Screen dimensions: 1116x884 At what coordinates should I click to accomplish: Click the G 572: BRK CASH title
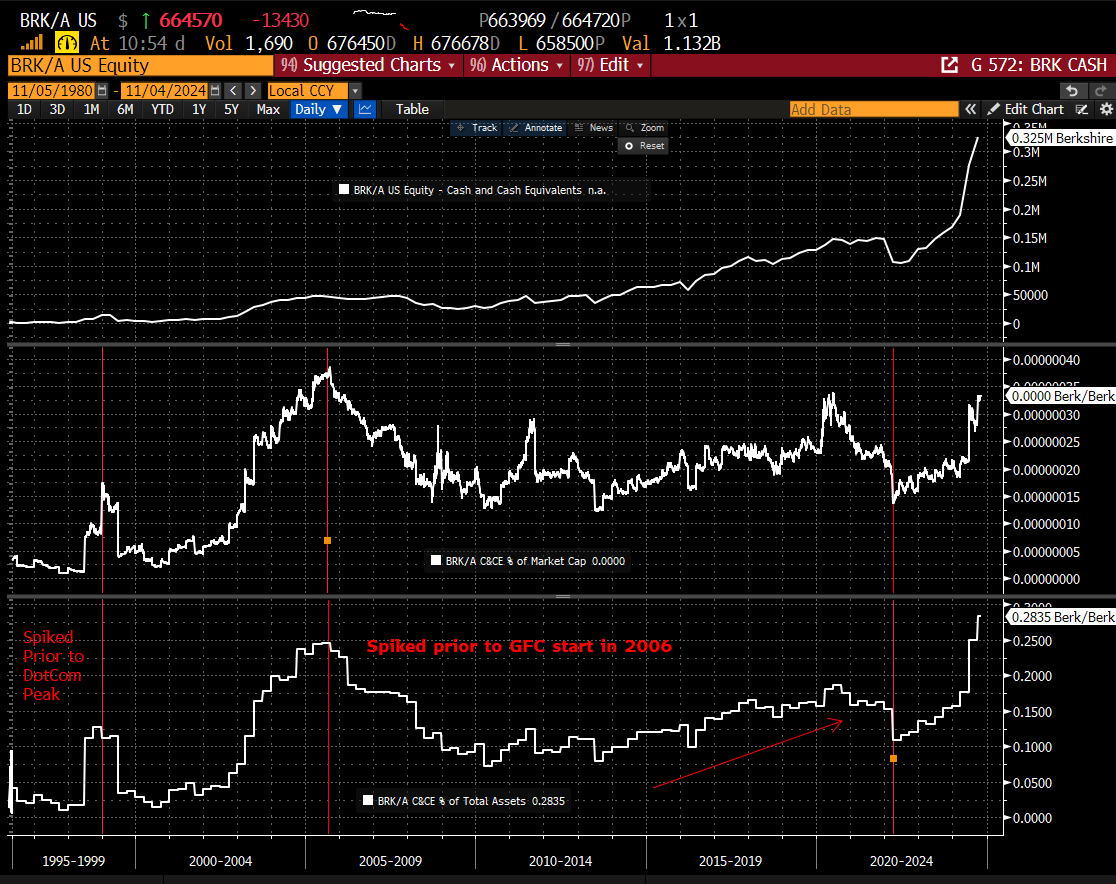tap(1038, 65)
